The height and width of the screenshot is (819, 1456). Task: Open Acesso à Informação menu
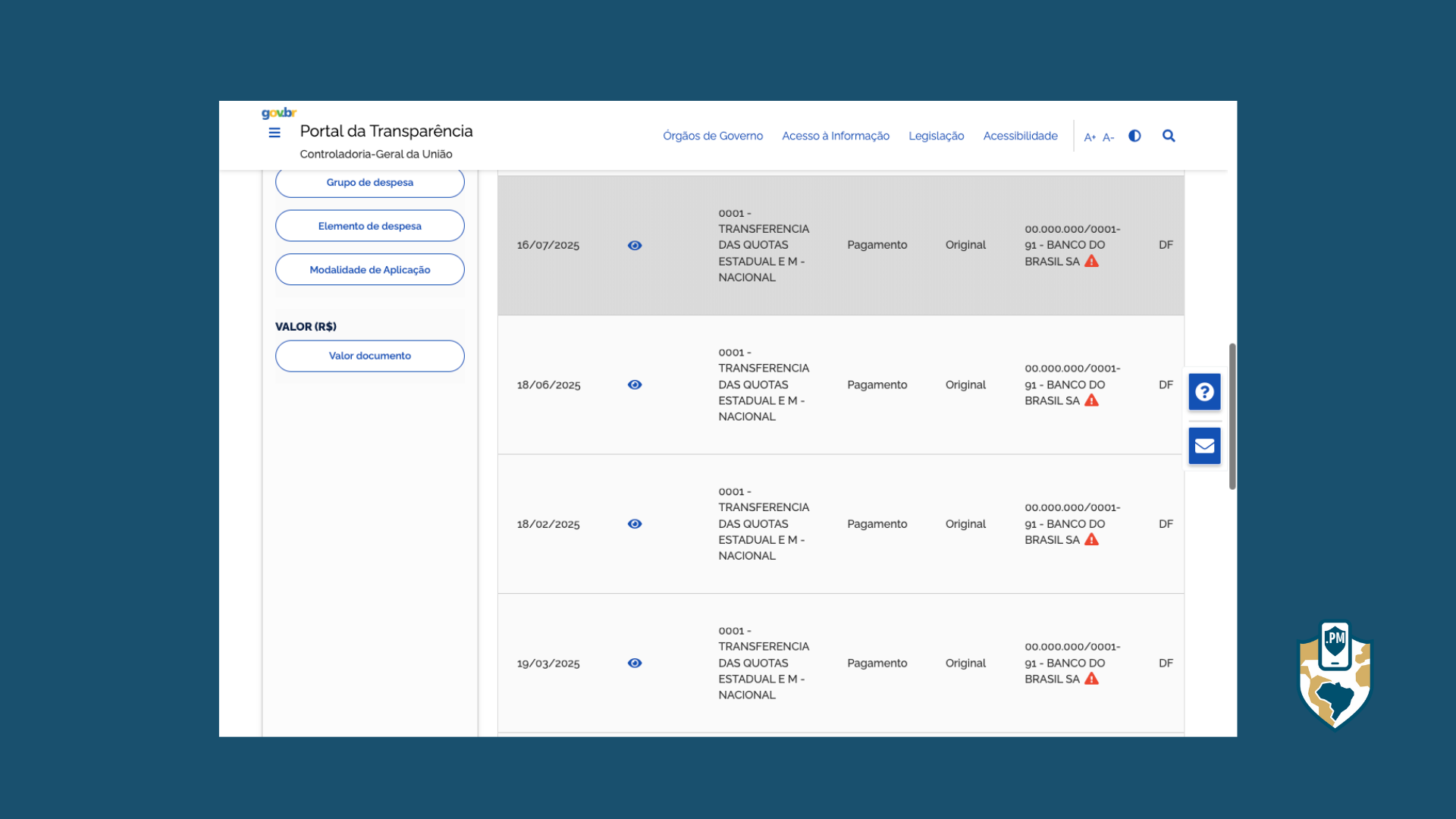[x=836, y=136]
